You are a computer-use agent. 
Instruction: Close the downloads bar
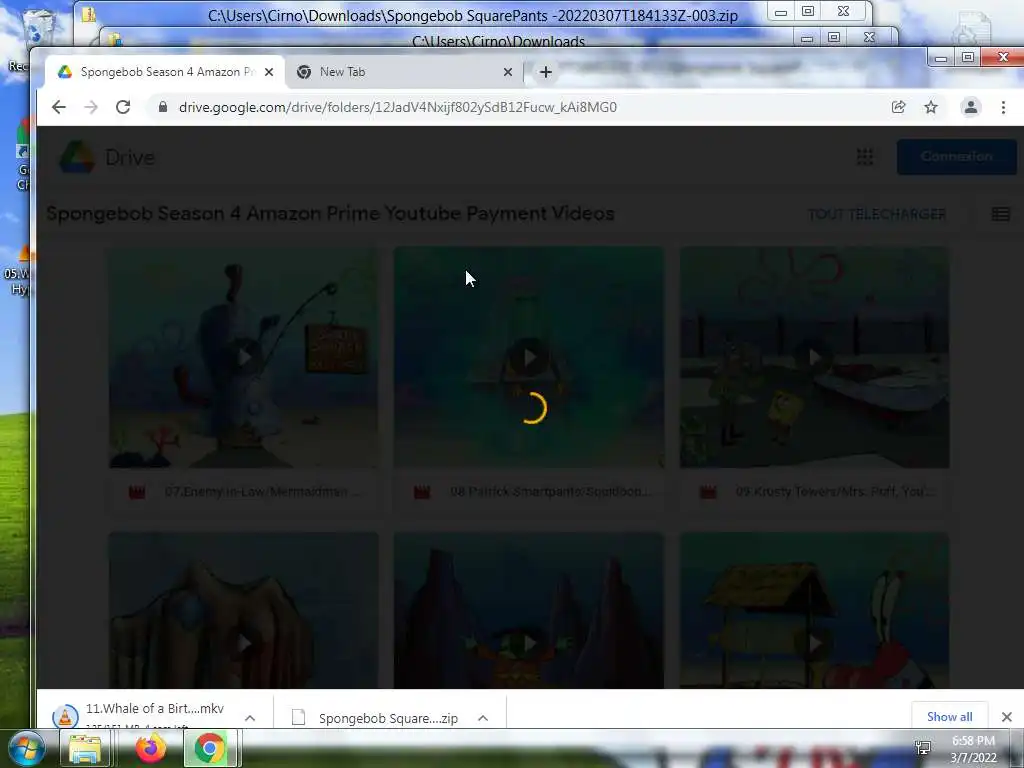point(1006,717)
